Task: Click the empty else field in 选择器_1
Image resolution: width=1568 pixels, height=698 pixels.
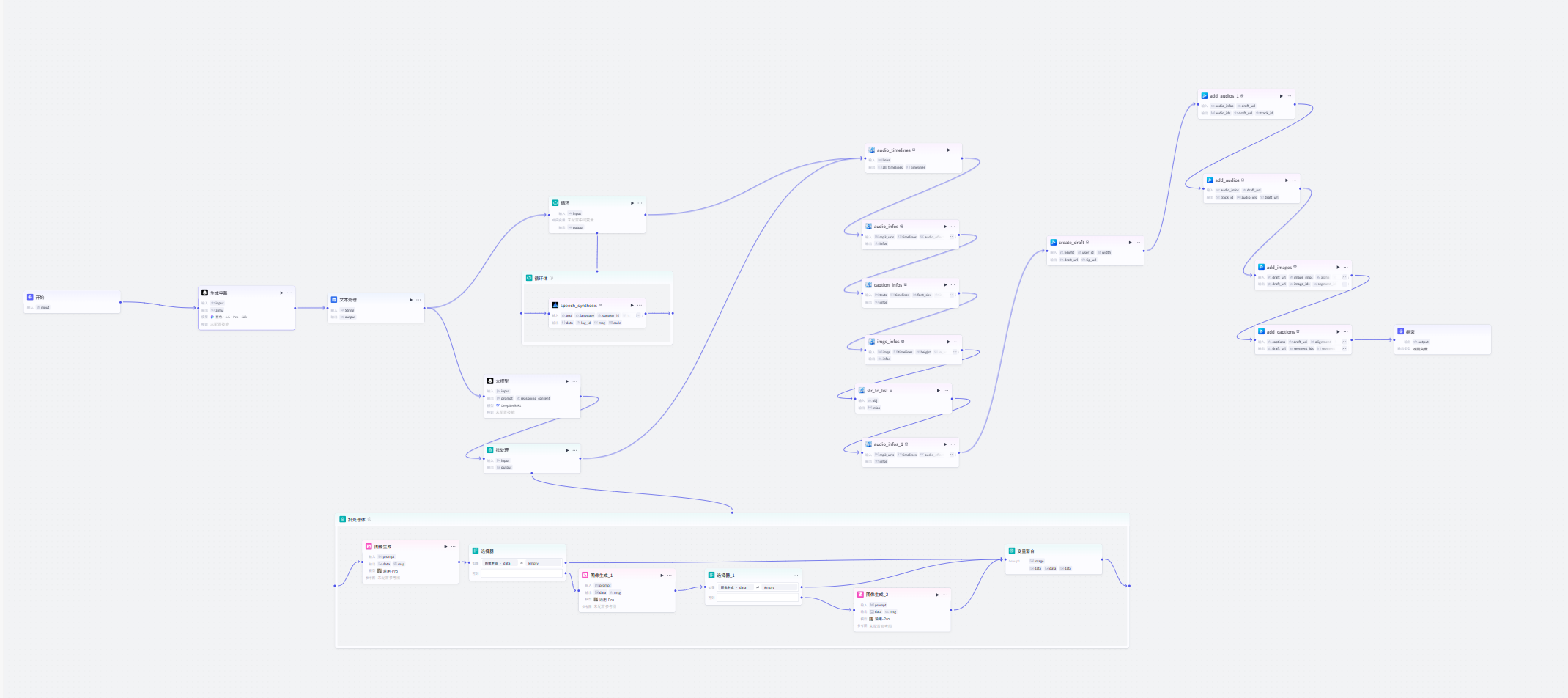Action: coord(757,598)
